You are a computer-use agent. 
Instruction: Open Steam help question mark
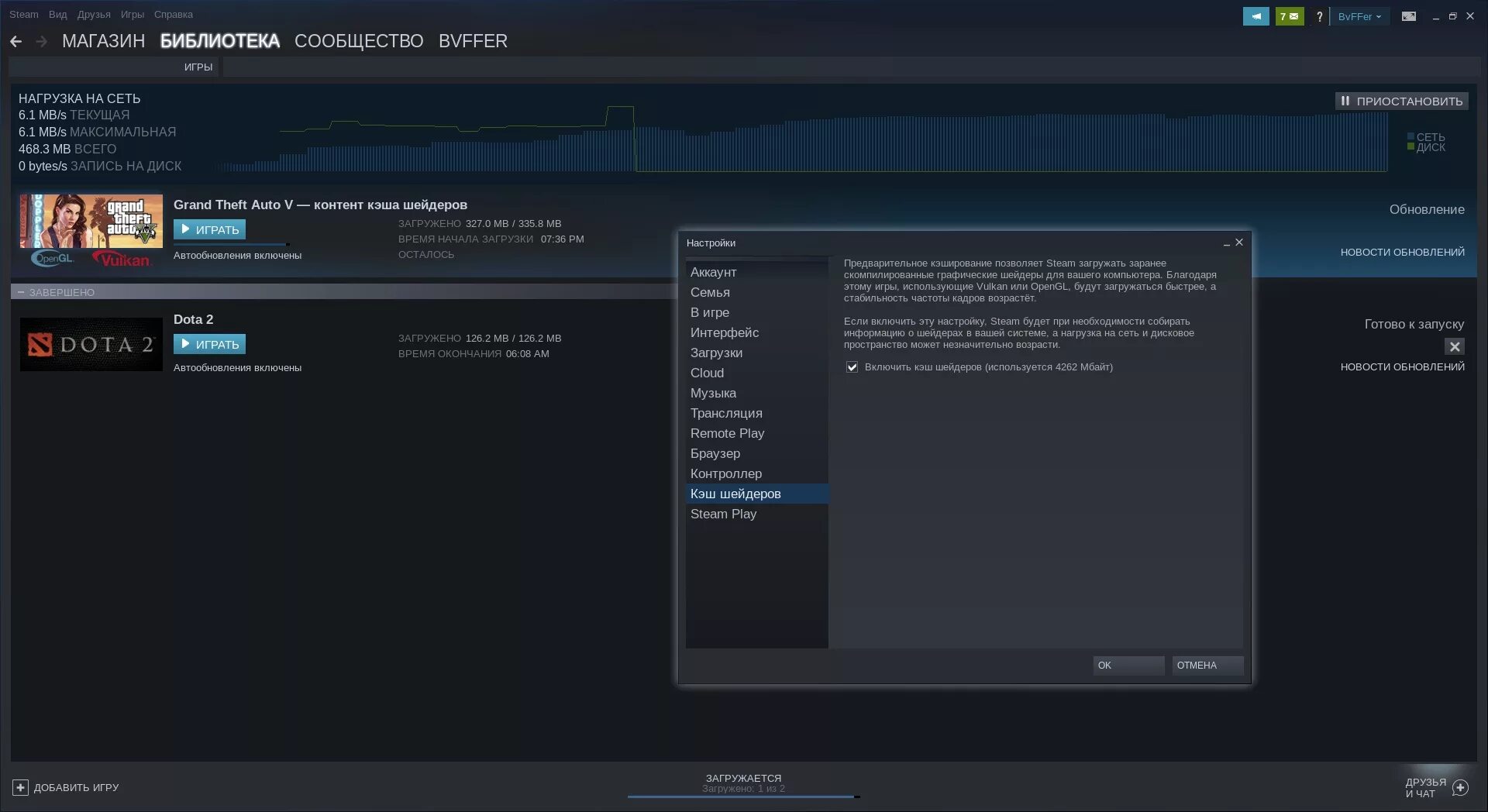pyautogui.click(x=1319, y=16)
